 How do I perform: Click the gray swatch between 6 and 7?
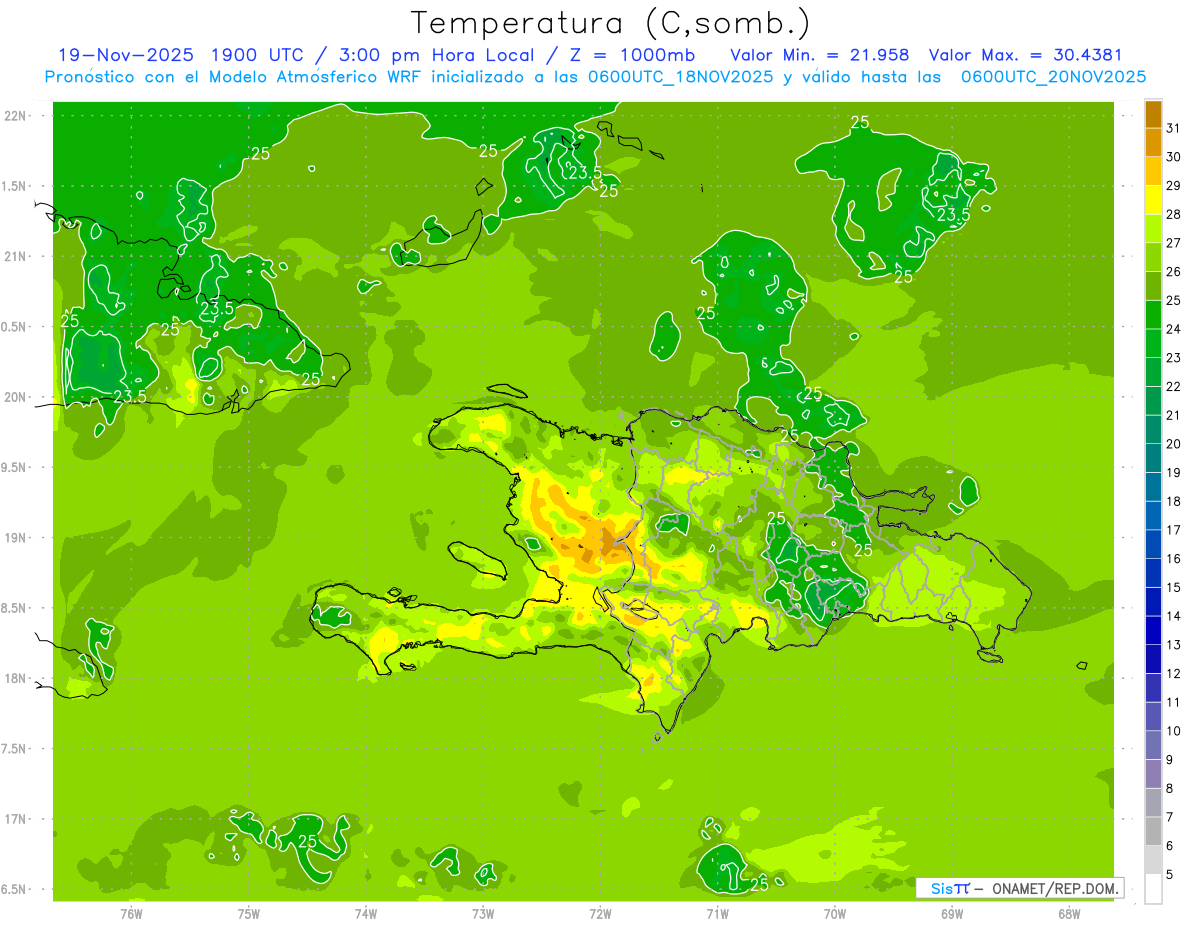1153,831
